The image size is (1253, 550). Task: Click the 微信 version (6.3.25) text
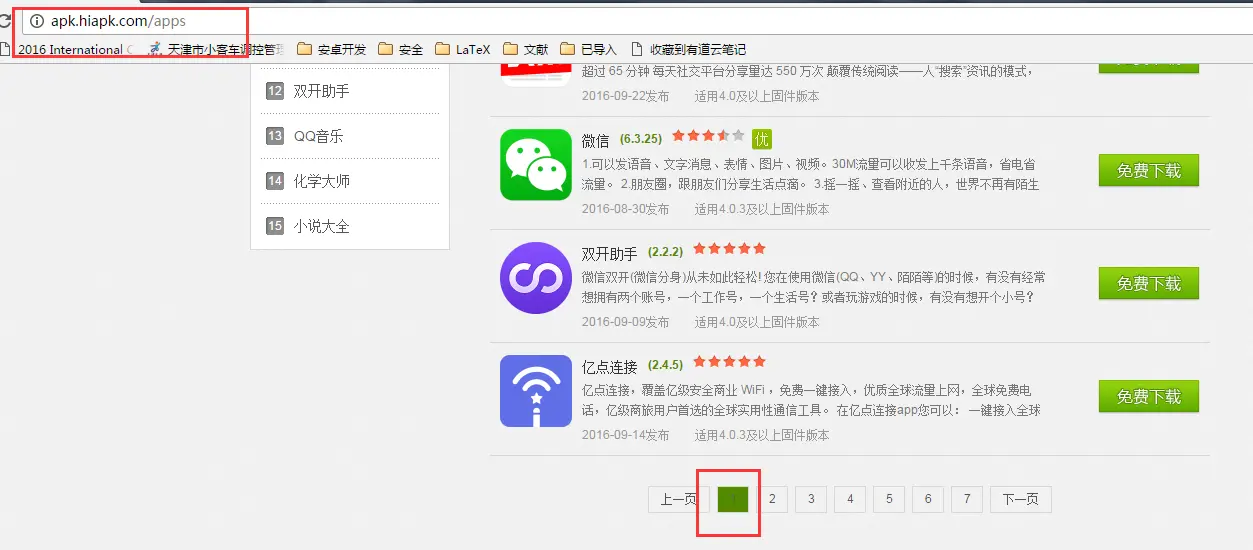coord(641,139)
